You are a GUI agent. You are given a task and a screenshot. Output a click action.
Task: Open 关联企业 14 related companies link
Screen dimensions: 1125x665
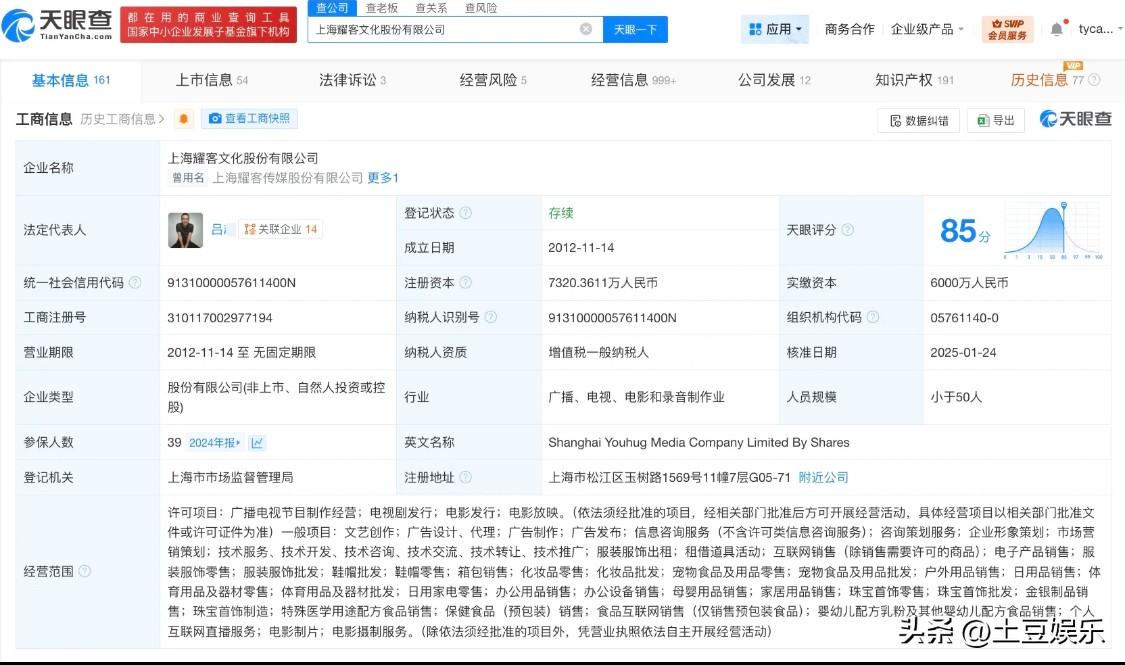pos(281,230)
